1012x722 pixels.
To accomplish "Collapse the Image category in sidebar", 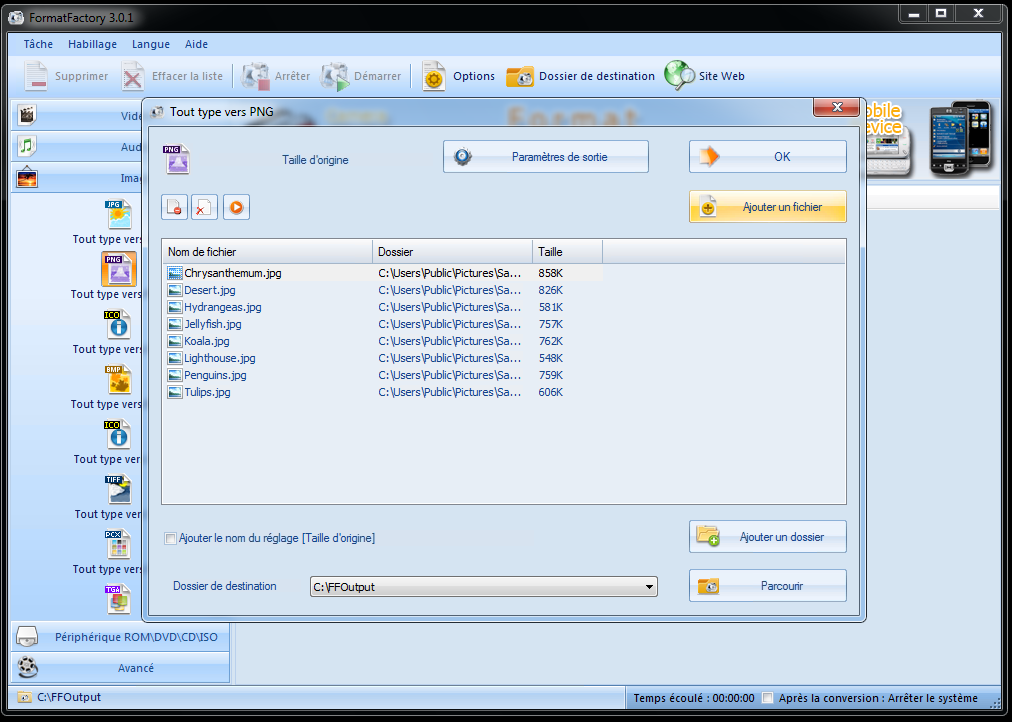I will [x=76, y=177].
